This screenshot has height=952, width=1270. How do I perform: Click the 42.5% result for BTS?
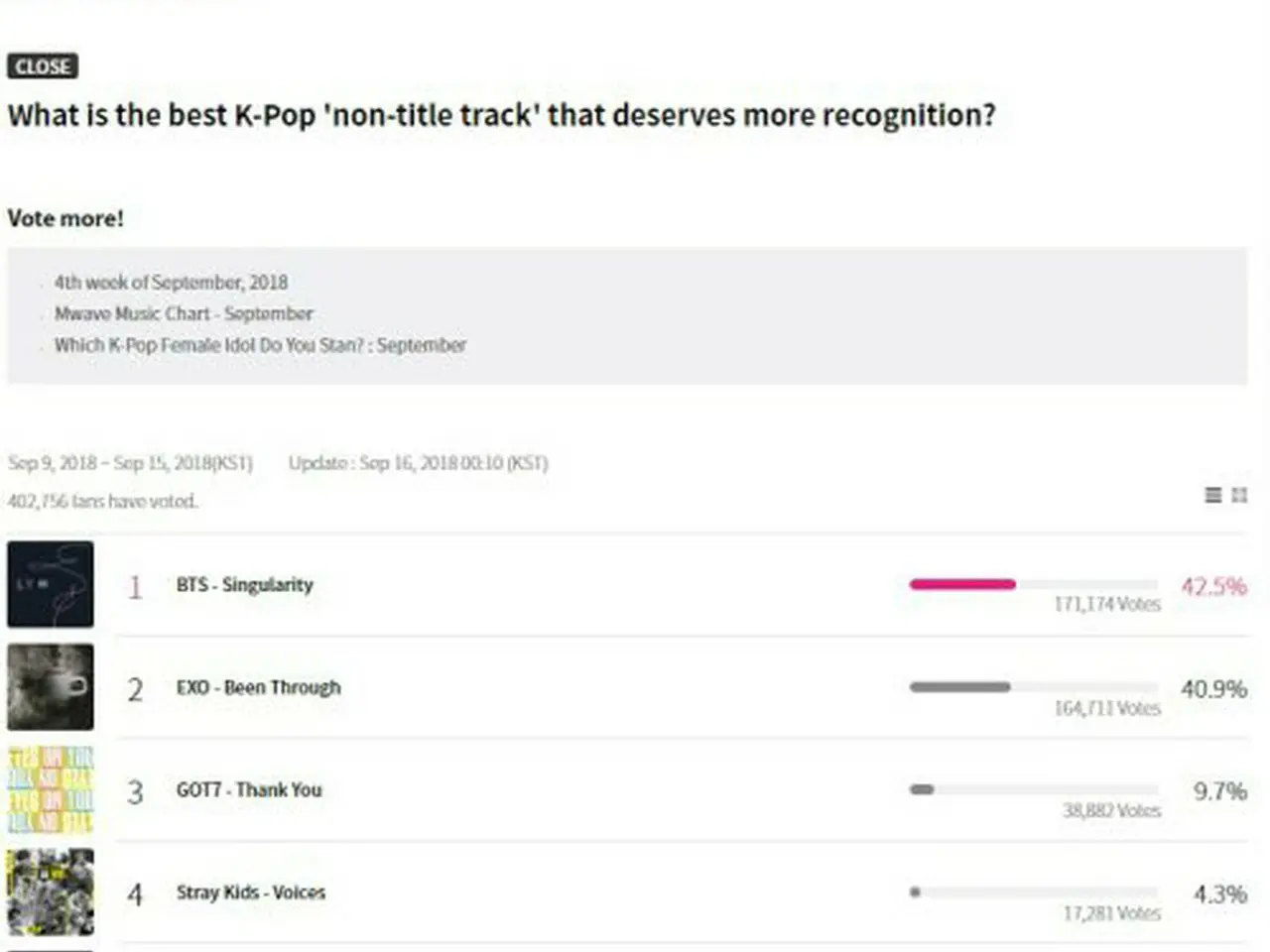click(x=1213, y=586)
